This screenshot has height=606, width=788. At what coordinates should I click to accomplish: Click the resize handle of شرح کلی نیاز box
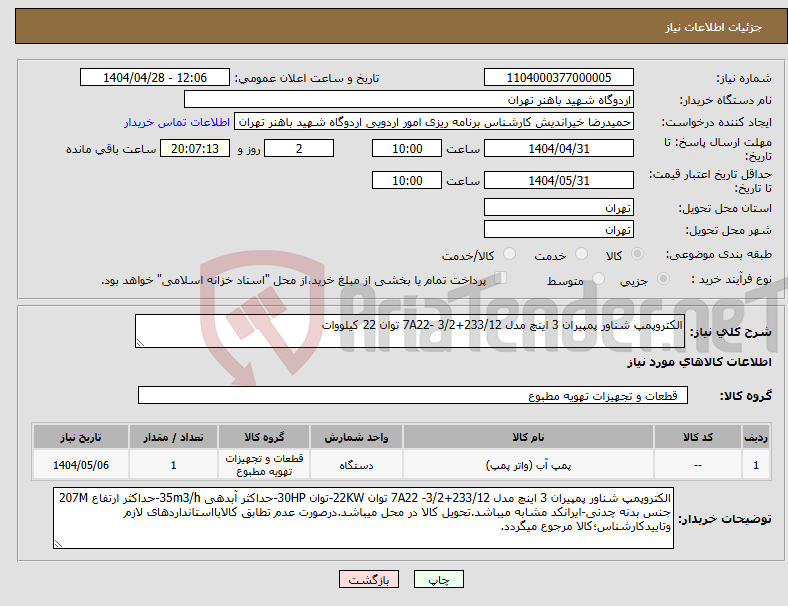coord(140,343)
